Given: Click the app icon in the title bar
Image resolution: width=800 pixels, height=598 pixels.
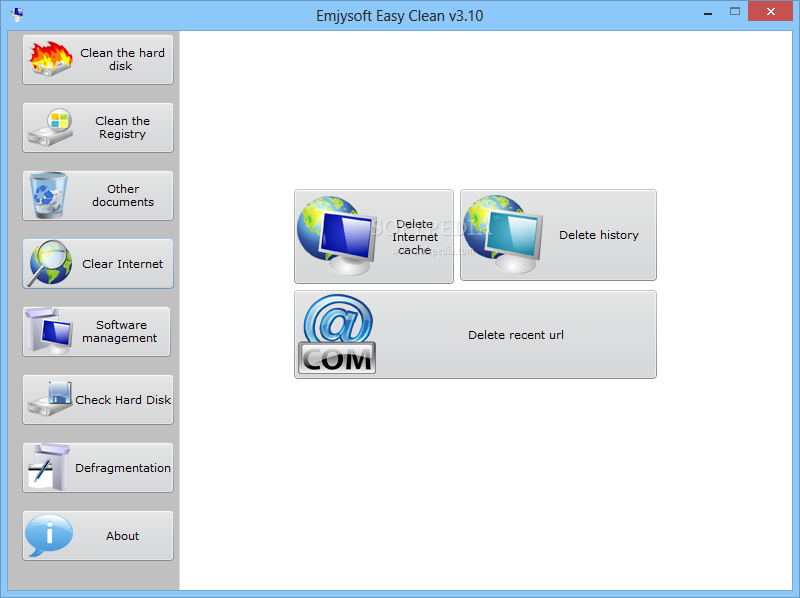Looking at the screenshot, I should coord(17,15).
